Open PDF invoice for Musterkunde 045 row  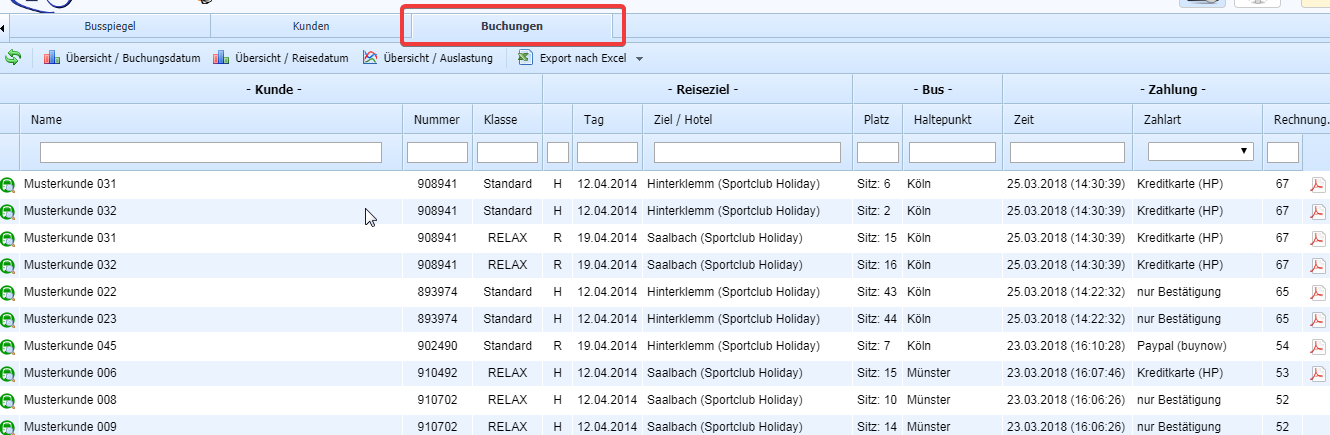(x=1318, y=347)
